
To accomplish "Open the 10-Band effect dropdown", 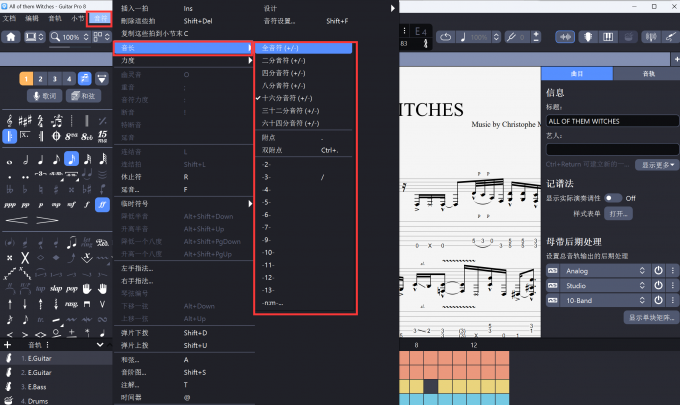I will point(605,300).
